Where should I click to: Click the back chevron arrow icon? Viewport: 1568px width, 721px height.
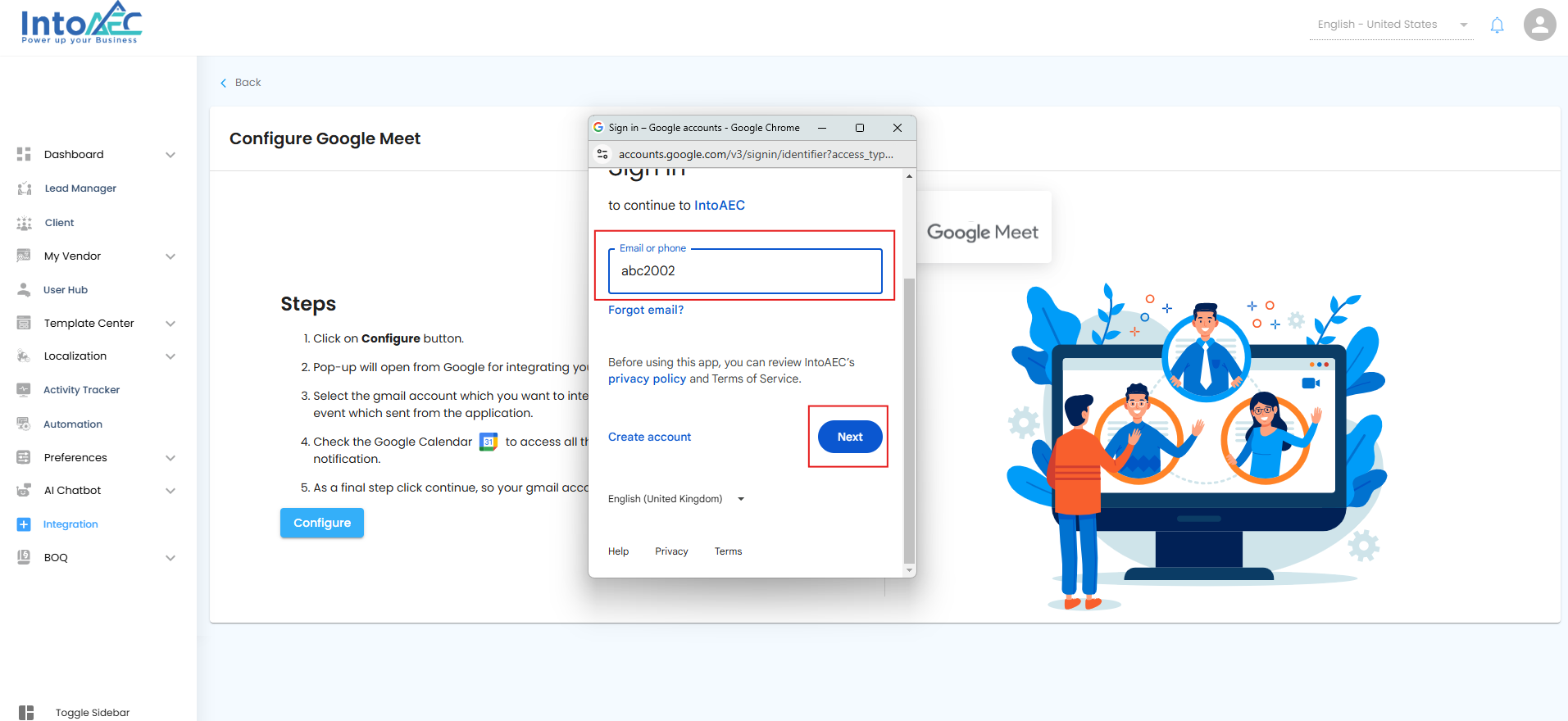(x=223, y=83)
